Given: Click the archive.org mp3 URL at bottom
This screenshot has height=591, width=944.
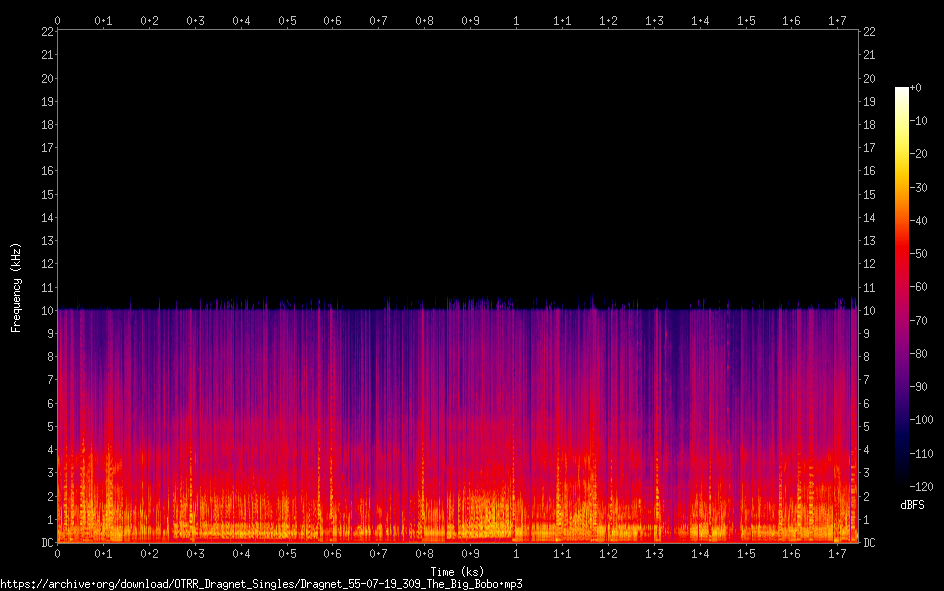Looking at the screenshot, I should click(x=261, y=583).
